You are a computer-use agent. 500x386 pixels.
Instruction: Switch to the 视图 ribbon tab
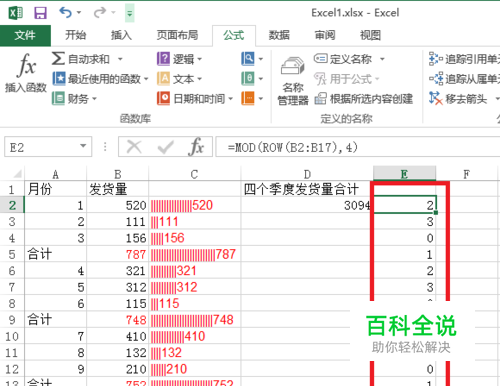coord(370,35)
